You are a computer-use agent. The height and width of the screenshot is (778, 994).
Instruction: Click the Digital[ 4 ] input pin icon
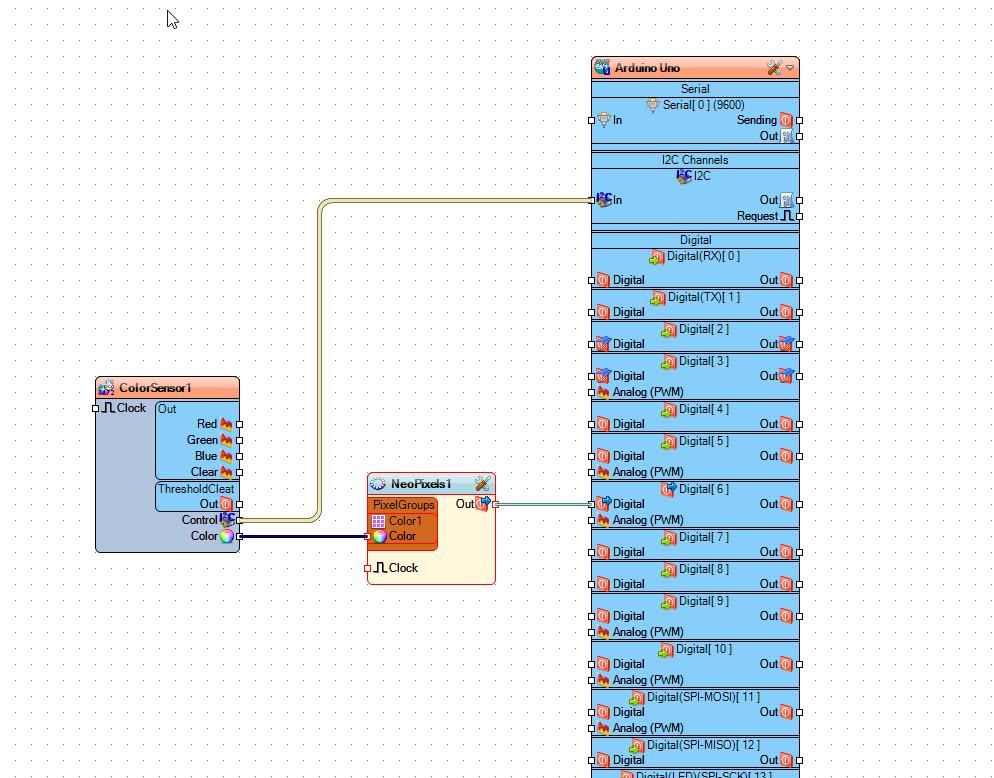coord(603,424)
